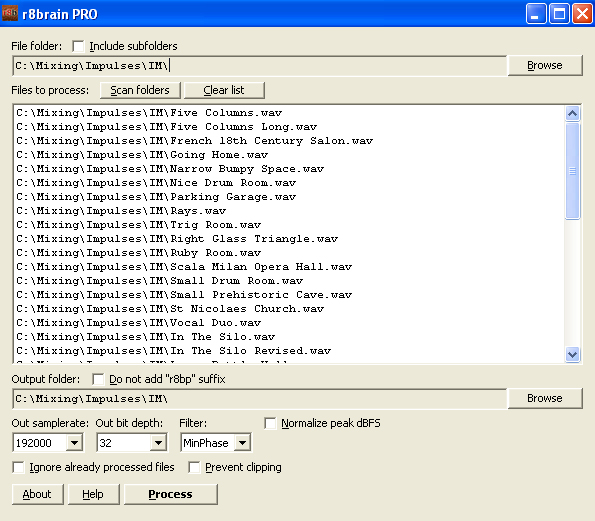Enable Prevent clipping checkbox
The height and width of the screenshot is (521, 595).
194,467
